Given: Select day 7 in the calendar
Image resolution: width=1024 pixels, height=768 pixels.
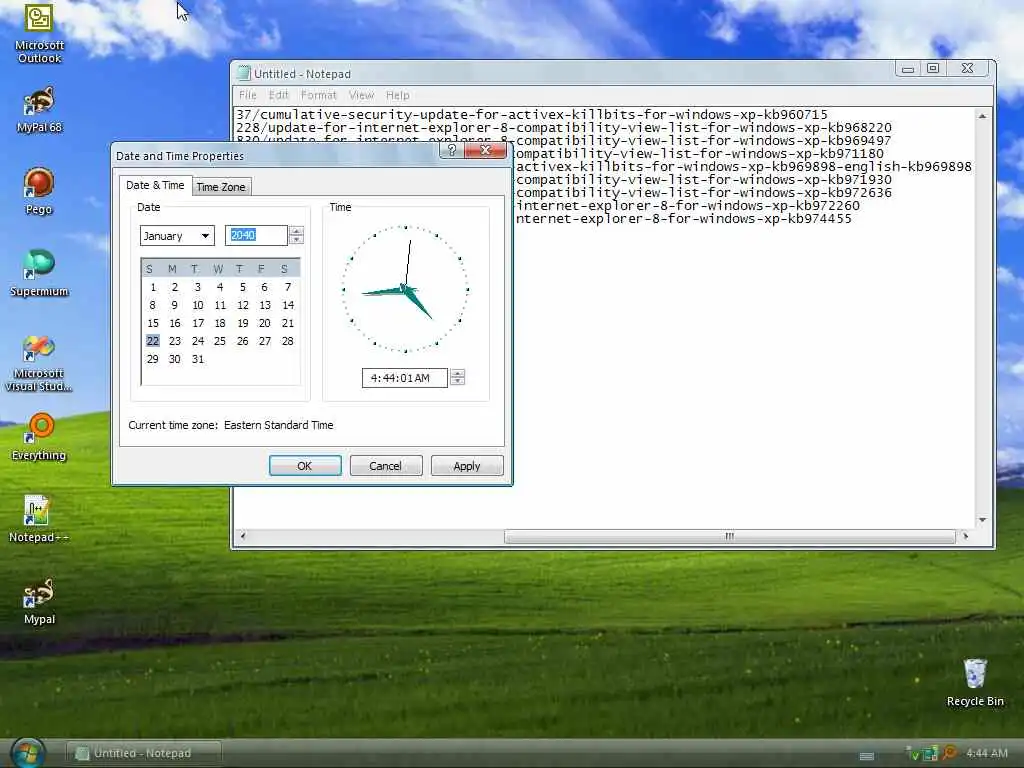Looking at the screenshot, I should pos(287,287).
